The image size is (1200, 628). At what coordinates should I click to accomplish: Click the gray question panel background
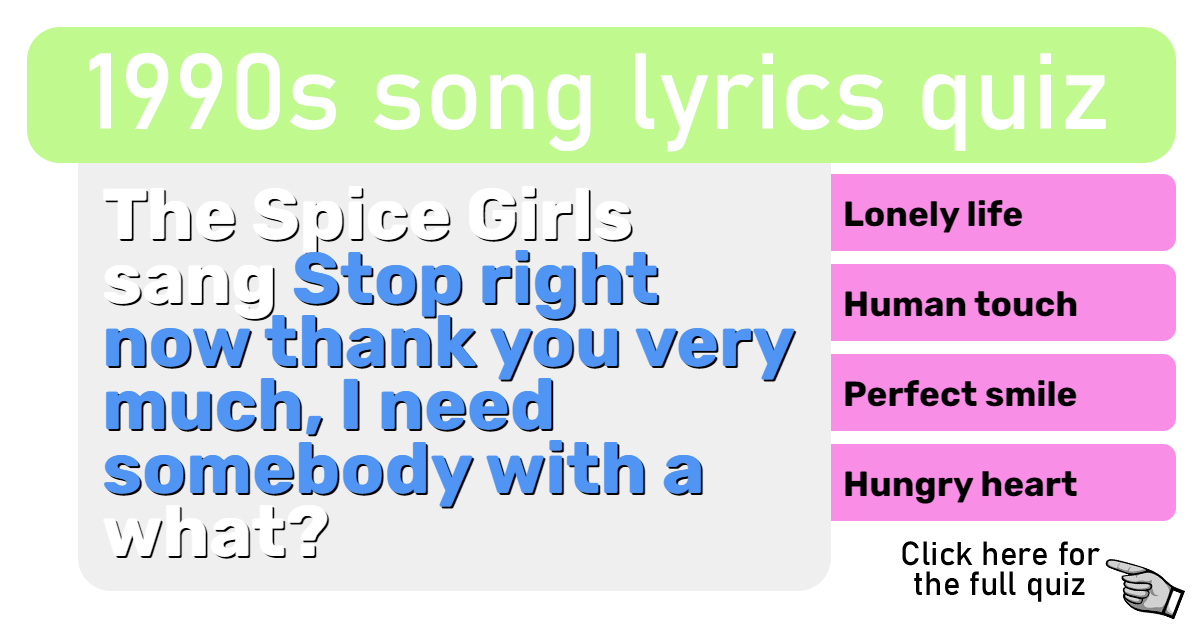tap(454, 376)
